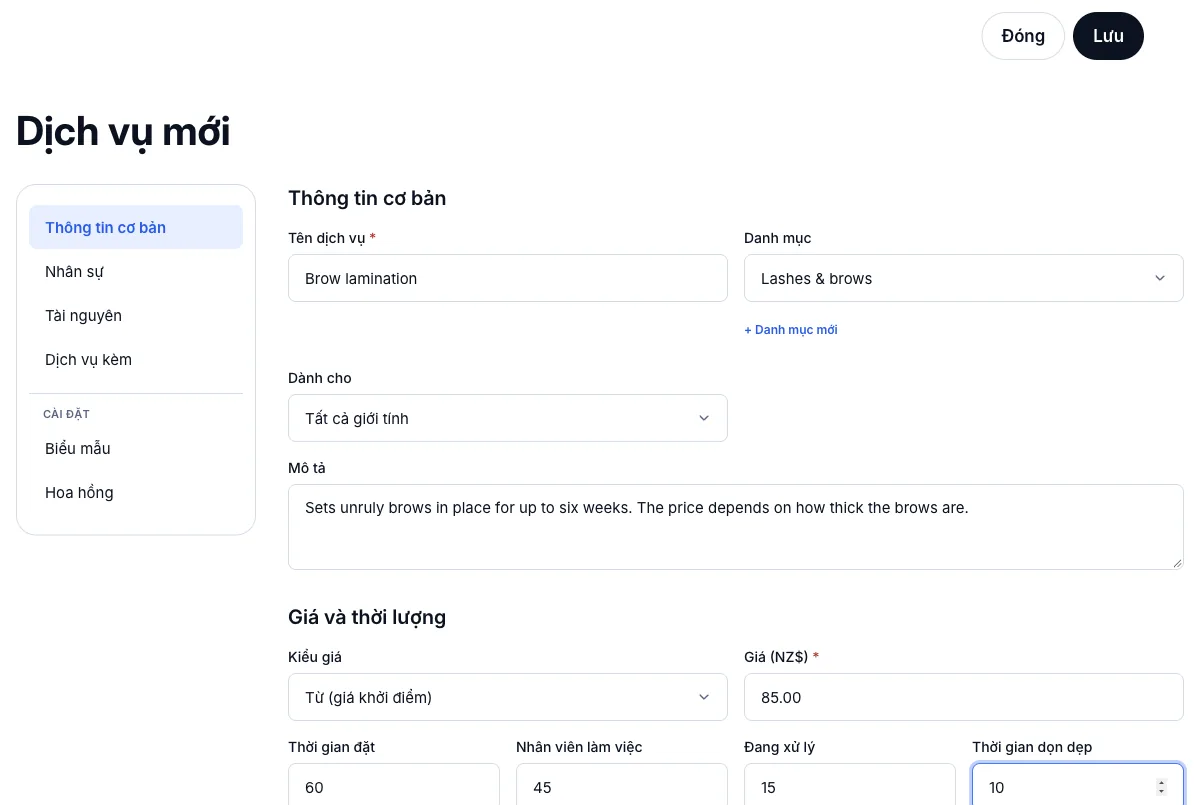Expand the Kiểu giá pricing dropdown
Viewport: 1200px width, 805px height.
click(x=508, y=697)
